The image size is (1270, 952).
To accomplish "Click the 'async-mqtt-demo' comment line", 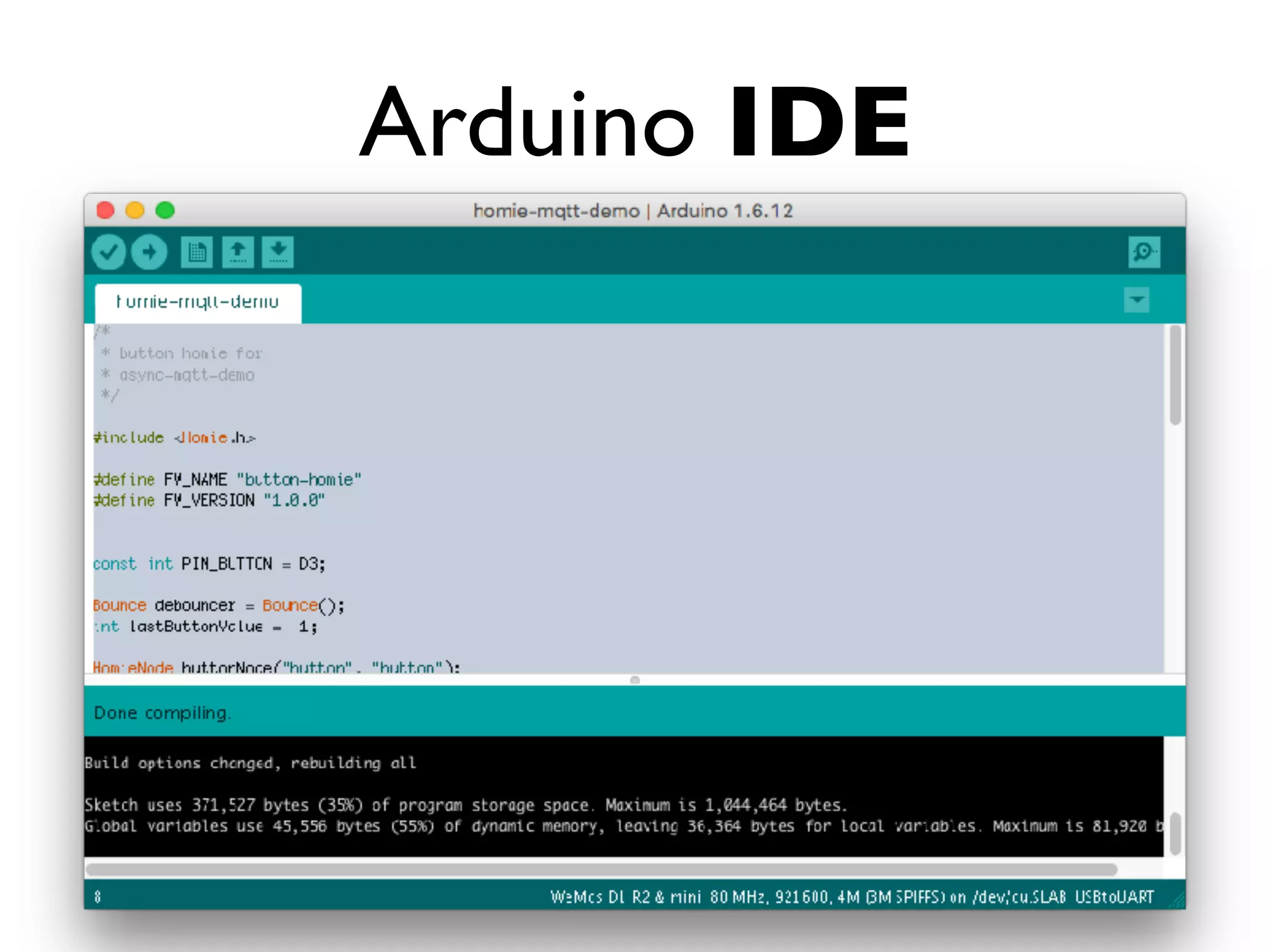I will pos(177,375).
